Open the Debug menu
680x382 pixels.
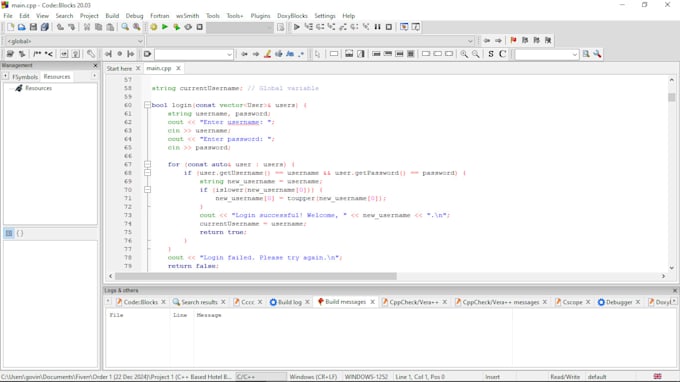click(x=134, y=16)
